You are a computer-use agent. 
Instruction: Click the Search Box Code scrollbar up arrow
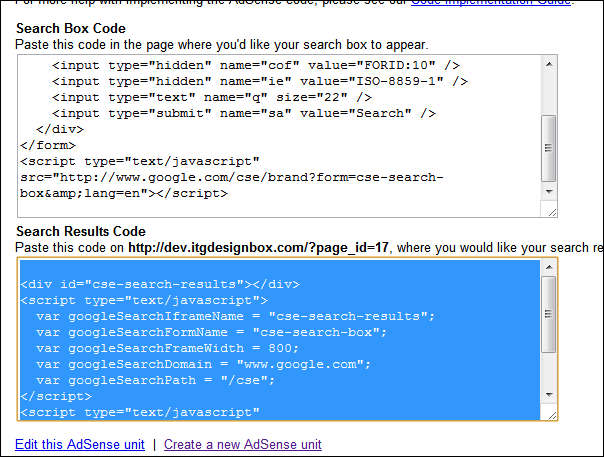pos(549,64)
